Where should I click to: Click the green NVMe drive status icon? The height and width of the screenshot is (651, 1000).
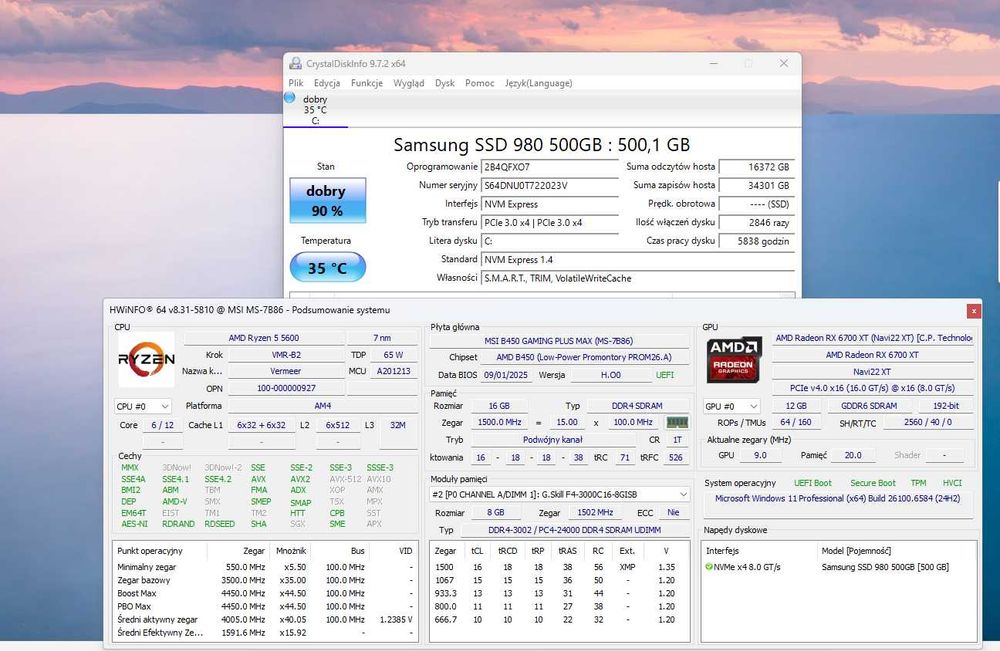tap(709, 567)
